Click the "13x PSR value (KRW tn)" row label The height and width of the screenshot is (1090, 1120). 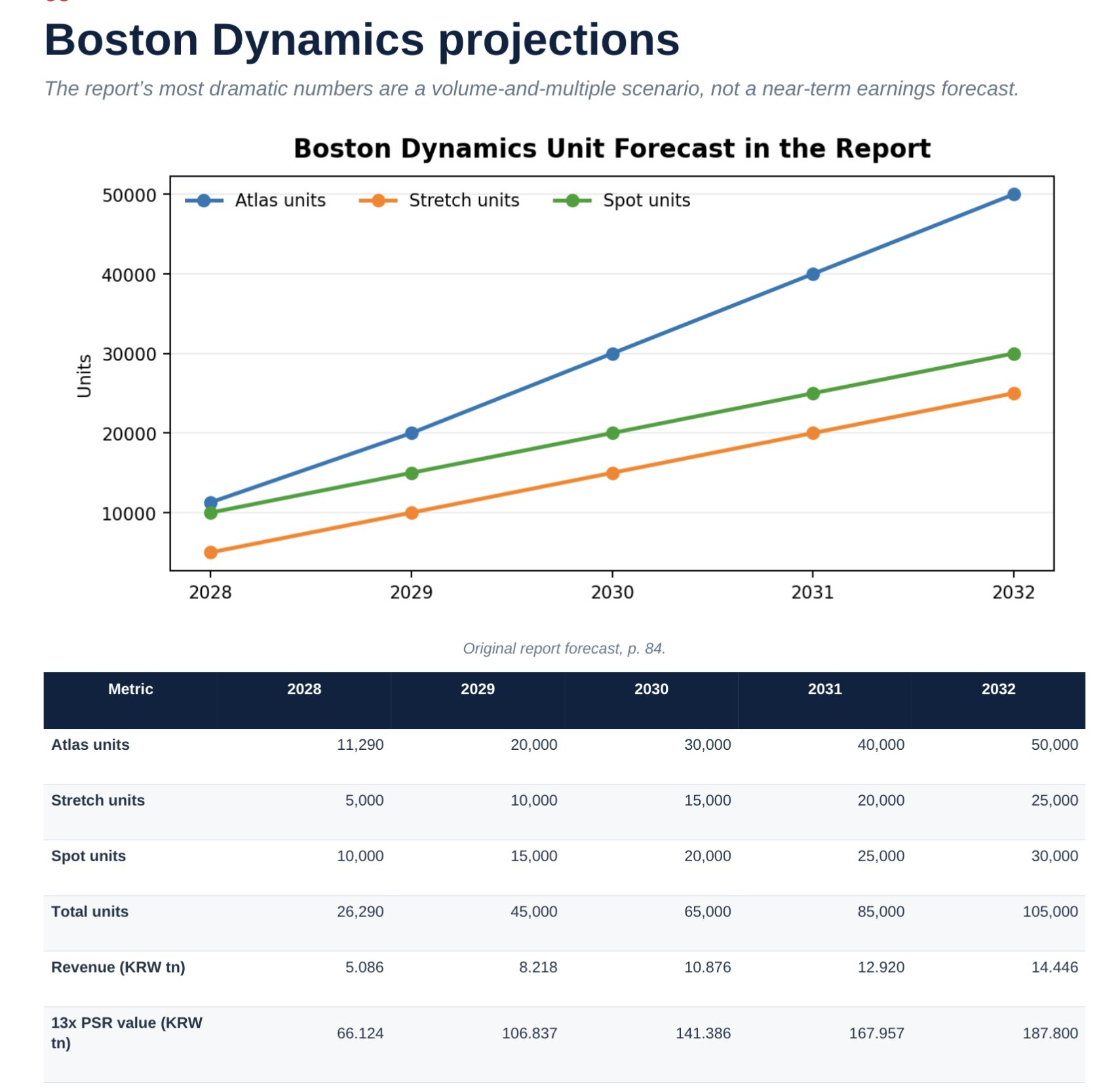click(127, 1033)
